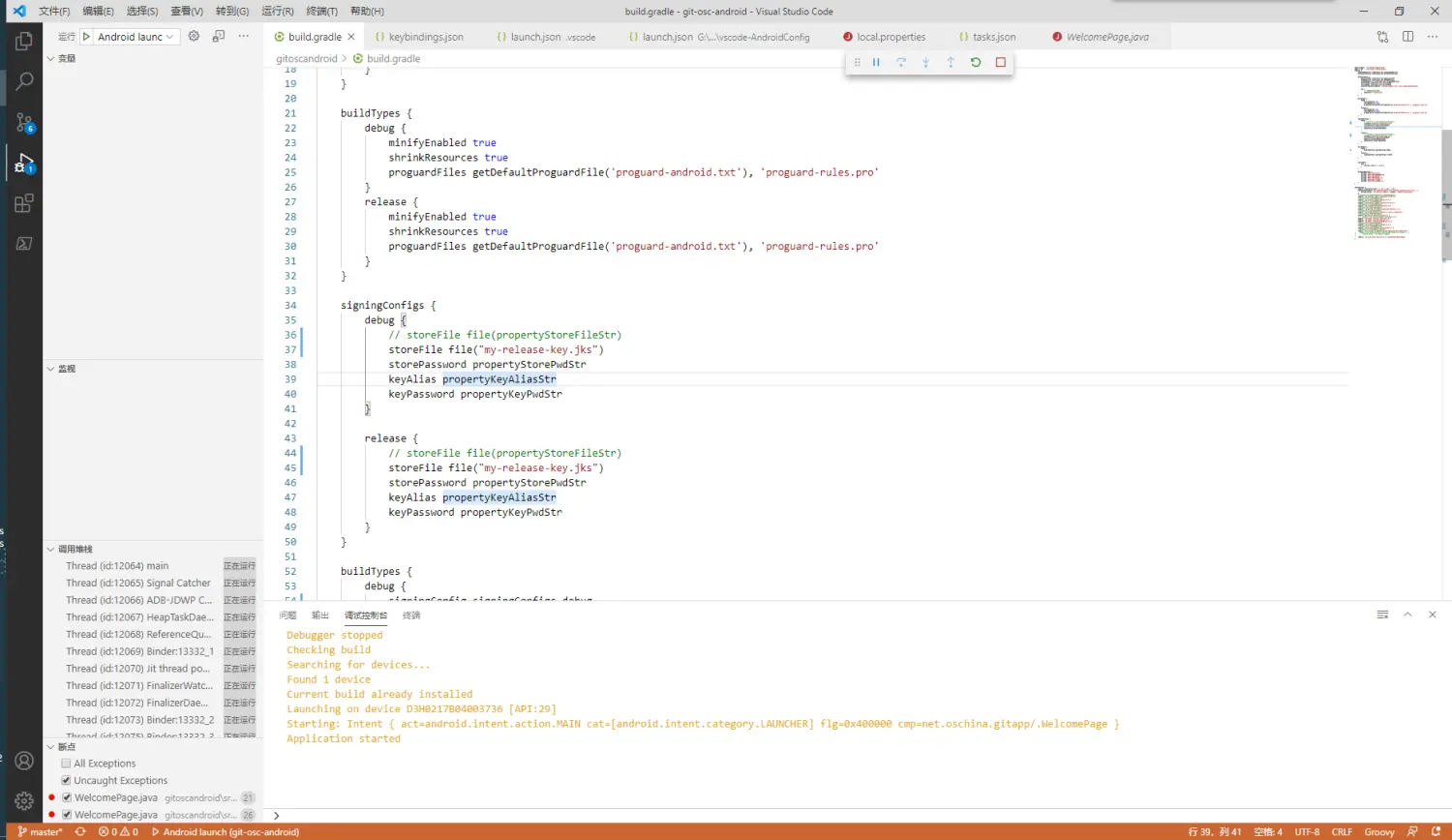Switch to the local.properties editor tab
The height and width of the screenshot is (840, 1452).
click(890, 37)
